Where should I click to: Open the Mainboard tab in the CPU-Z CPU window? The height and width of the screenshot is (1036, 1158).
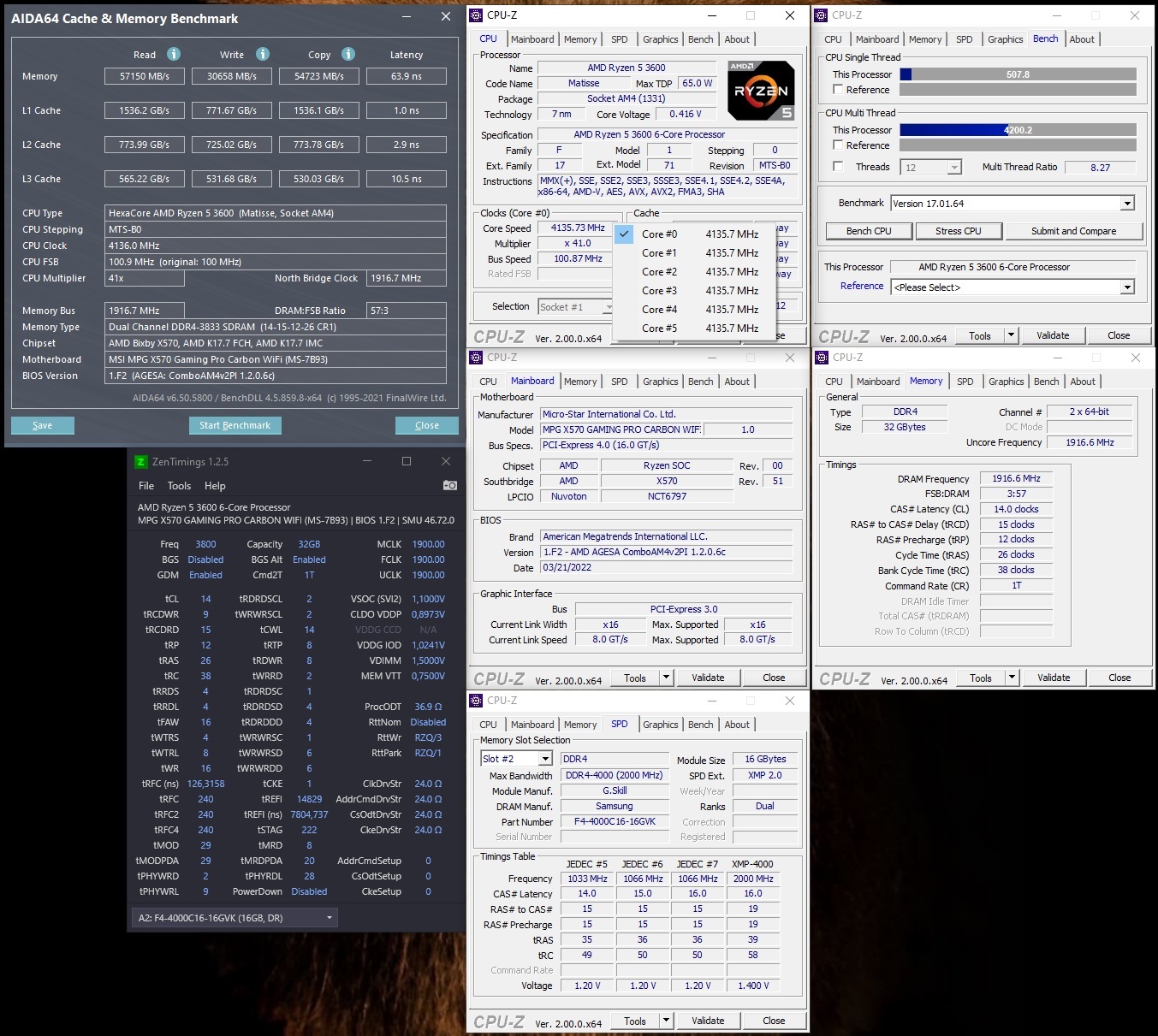tap(532, 39)
